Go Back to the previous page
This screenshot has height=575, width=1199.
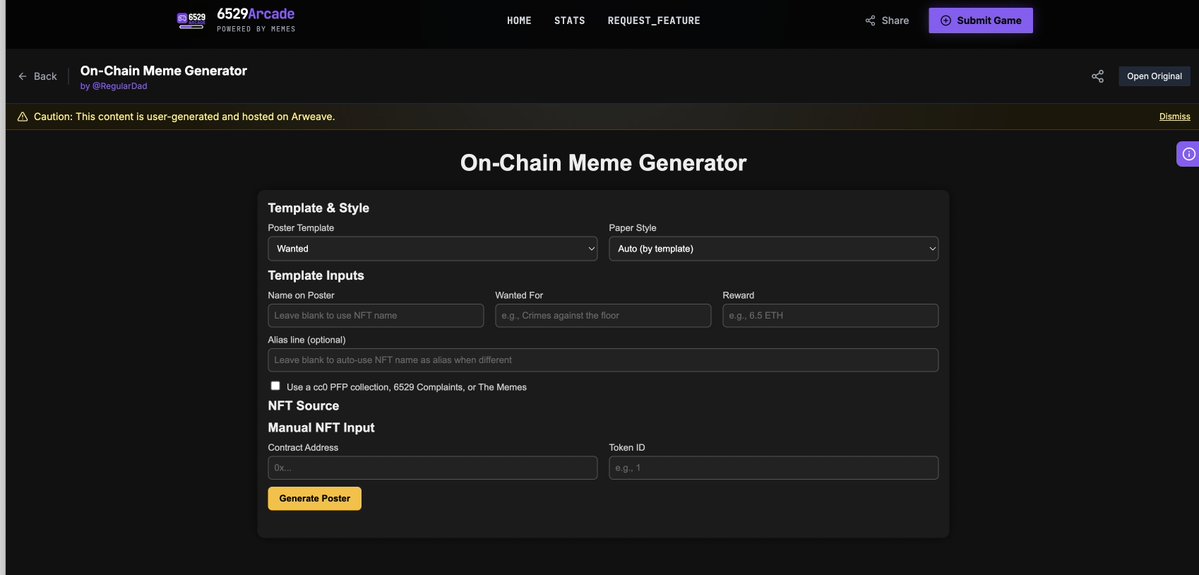click(37, 76)
